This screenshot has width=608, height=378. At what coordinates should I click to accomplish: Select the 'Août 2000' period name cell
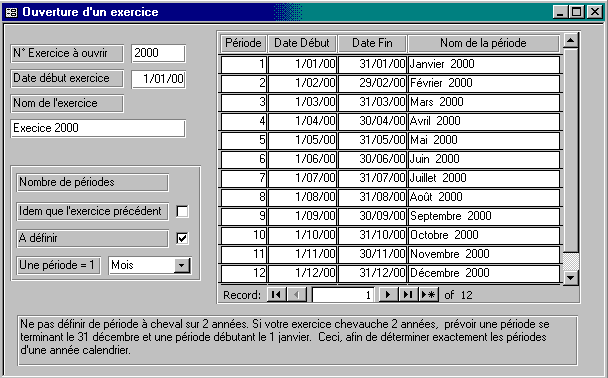(484, 197)
